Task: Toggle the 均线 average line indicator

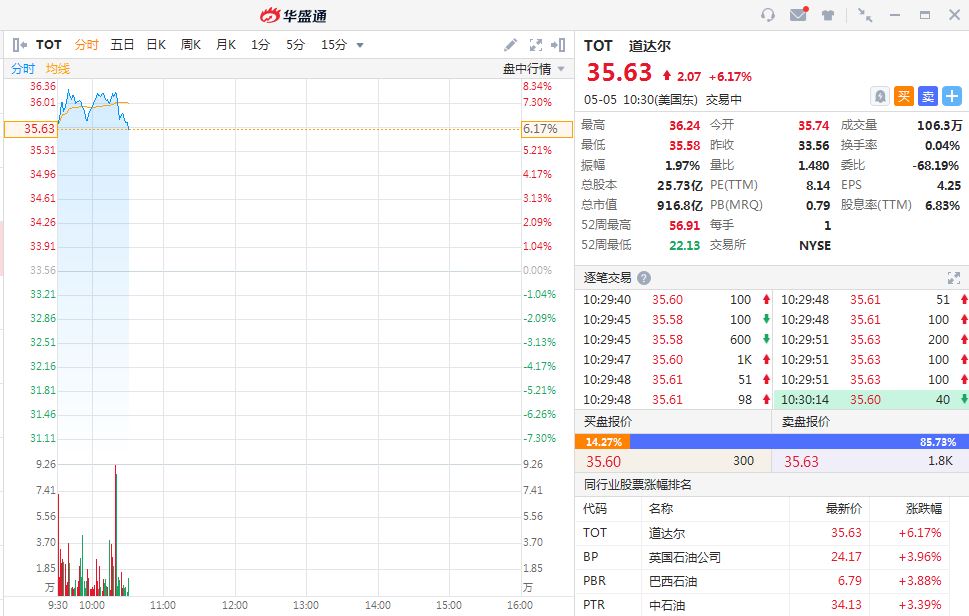Action: coord(58,69)
